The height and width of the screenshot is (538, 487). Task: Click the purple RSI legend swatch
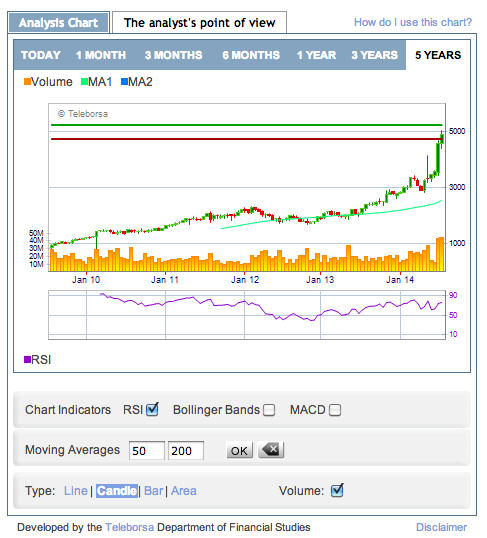click(27, 360)
